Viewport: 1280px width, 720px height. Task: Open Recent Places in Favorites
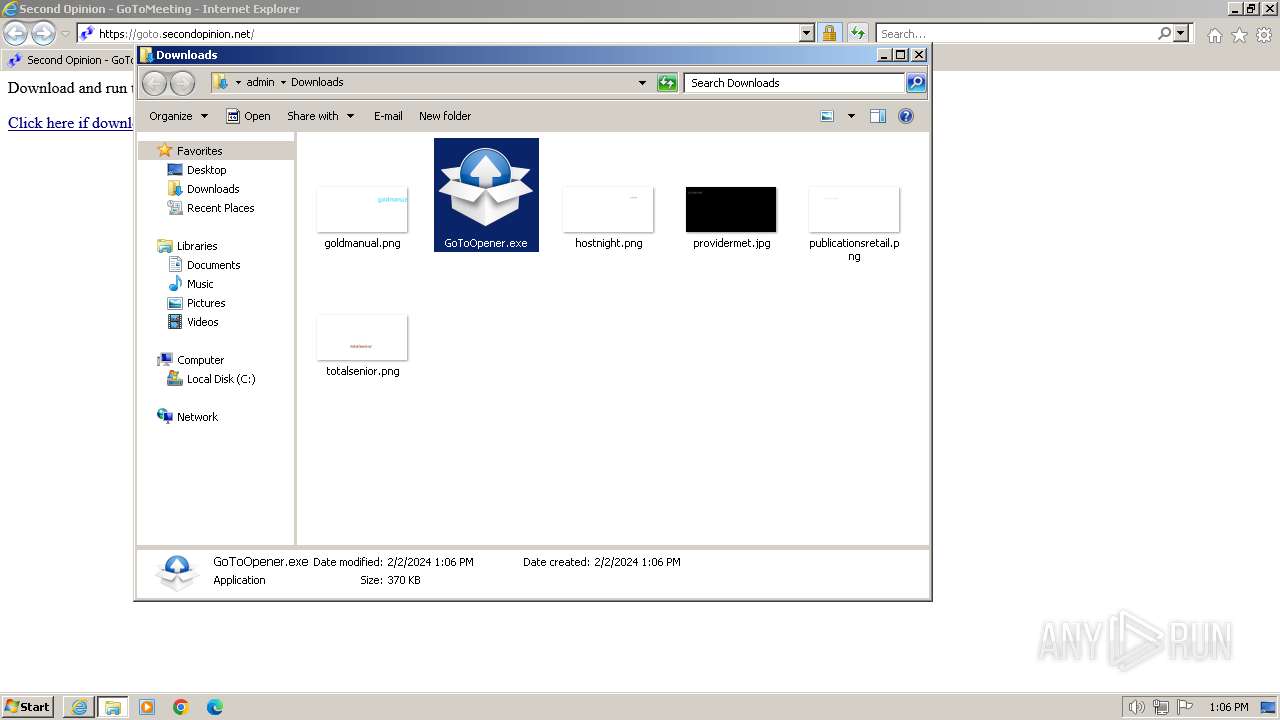220,208
